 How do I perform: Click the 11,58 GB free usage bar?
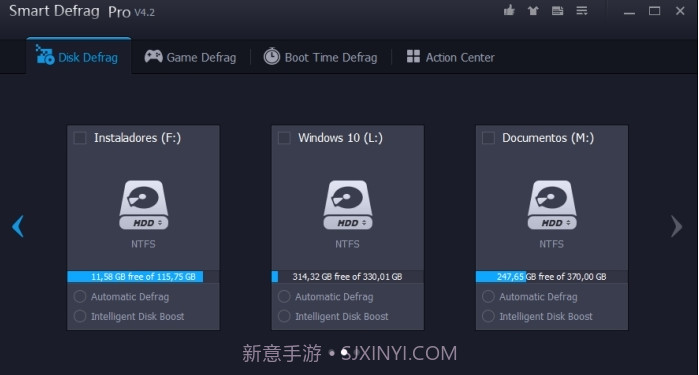(143, 276)
